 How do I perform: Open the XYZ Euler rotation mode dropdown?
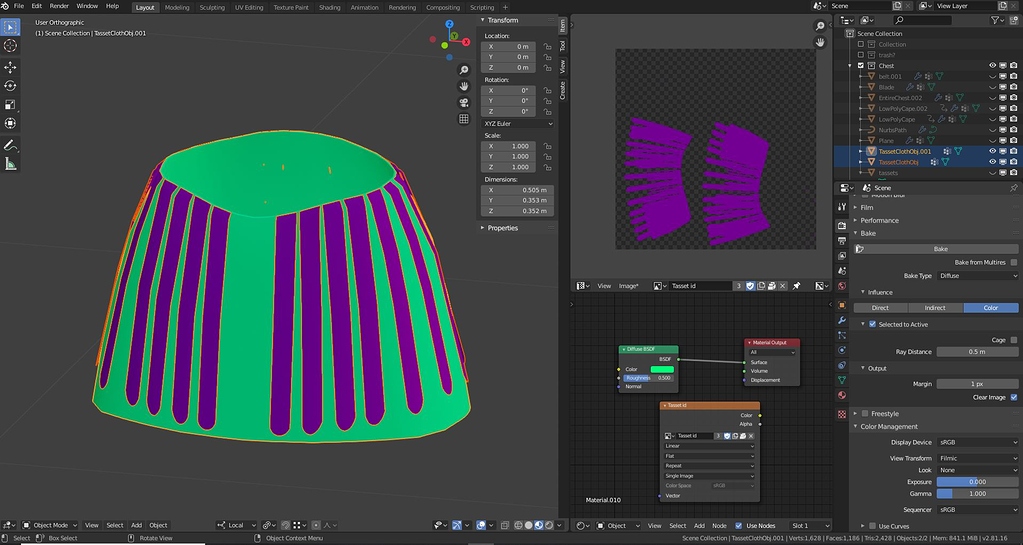click(517, 123)
